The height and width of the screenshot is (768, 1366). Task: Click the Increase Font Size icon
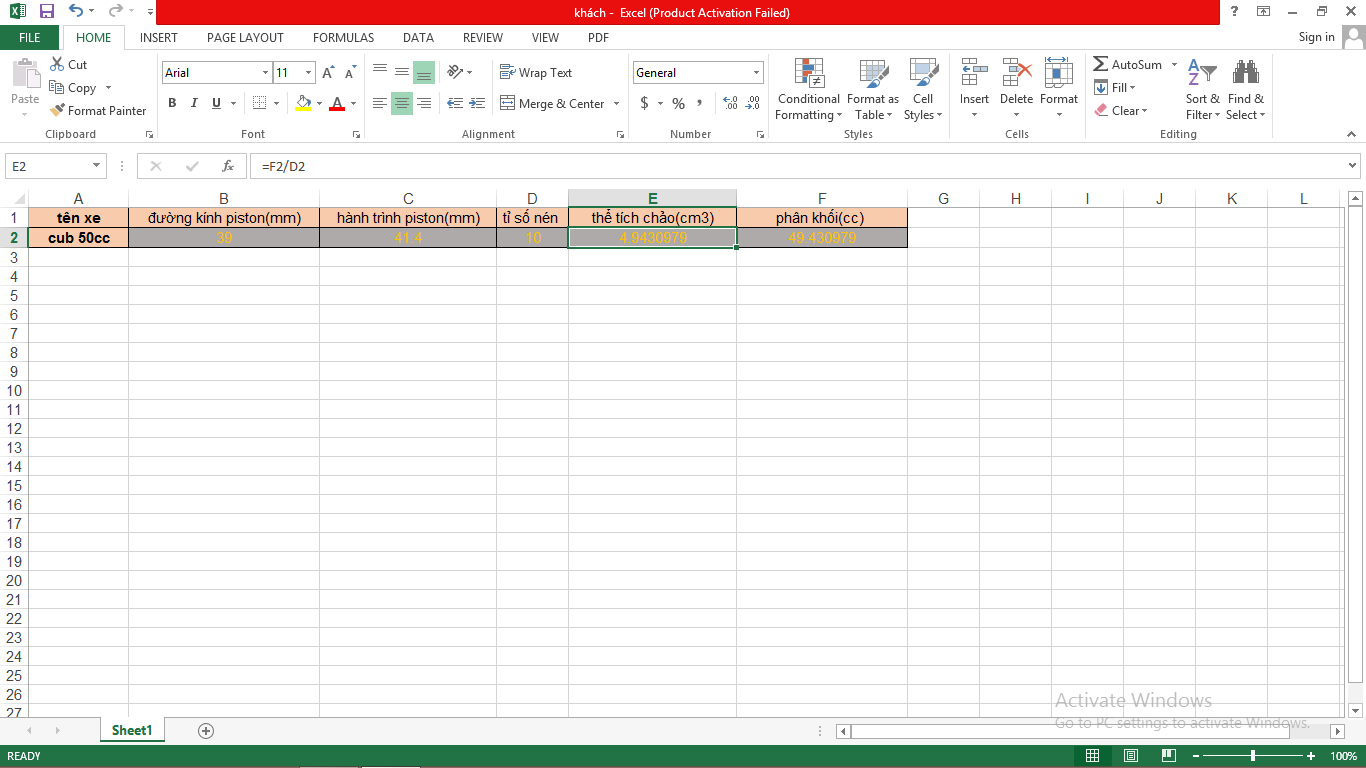coord(328,73)
